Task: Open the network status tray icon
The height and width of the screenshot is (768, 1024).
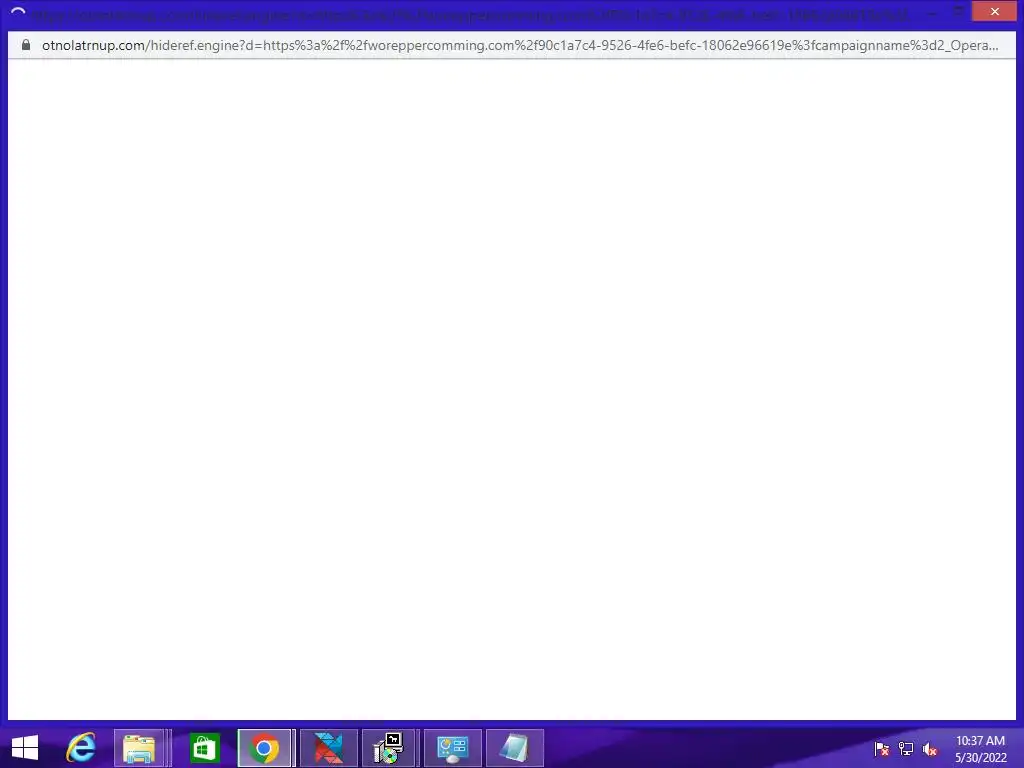Action: pos(906,748)
